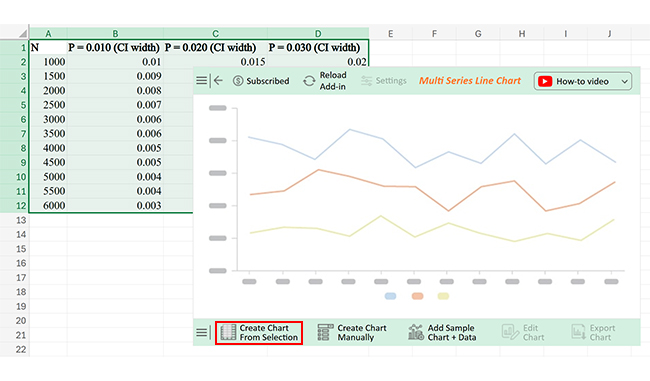Viewport: 650px width, 381px height.
Task: Click the 'P = 0.030 (CI width)' header cell
Action: coord(318,48)
